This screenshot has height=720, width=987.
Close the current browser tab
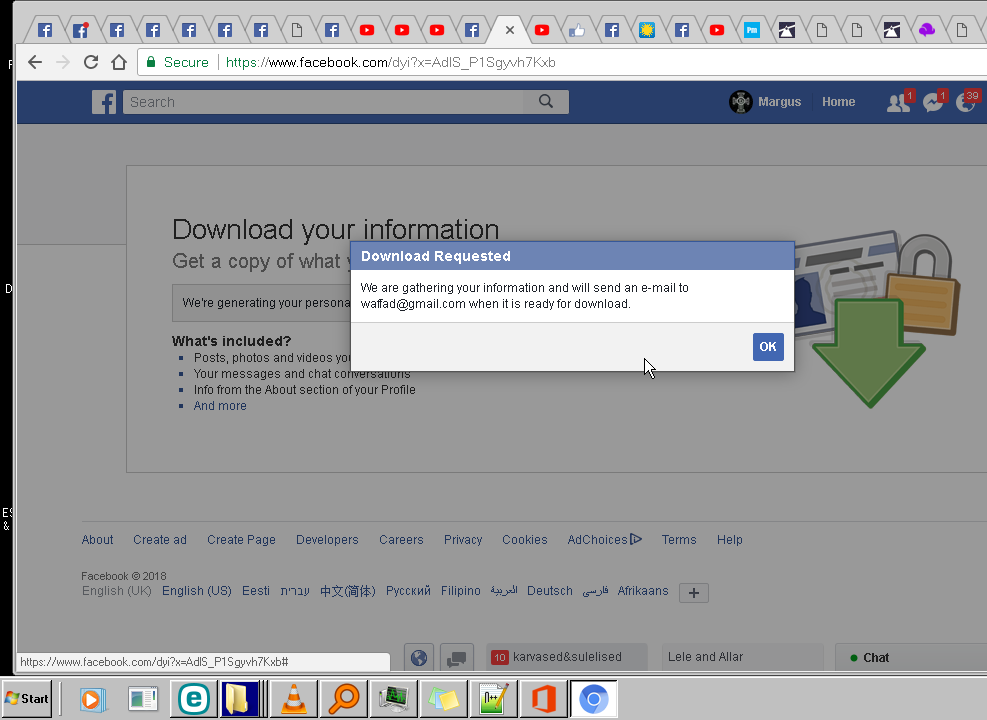(510, 30)
